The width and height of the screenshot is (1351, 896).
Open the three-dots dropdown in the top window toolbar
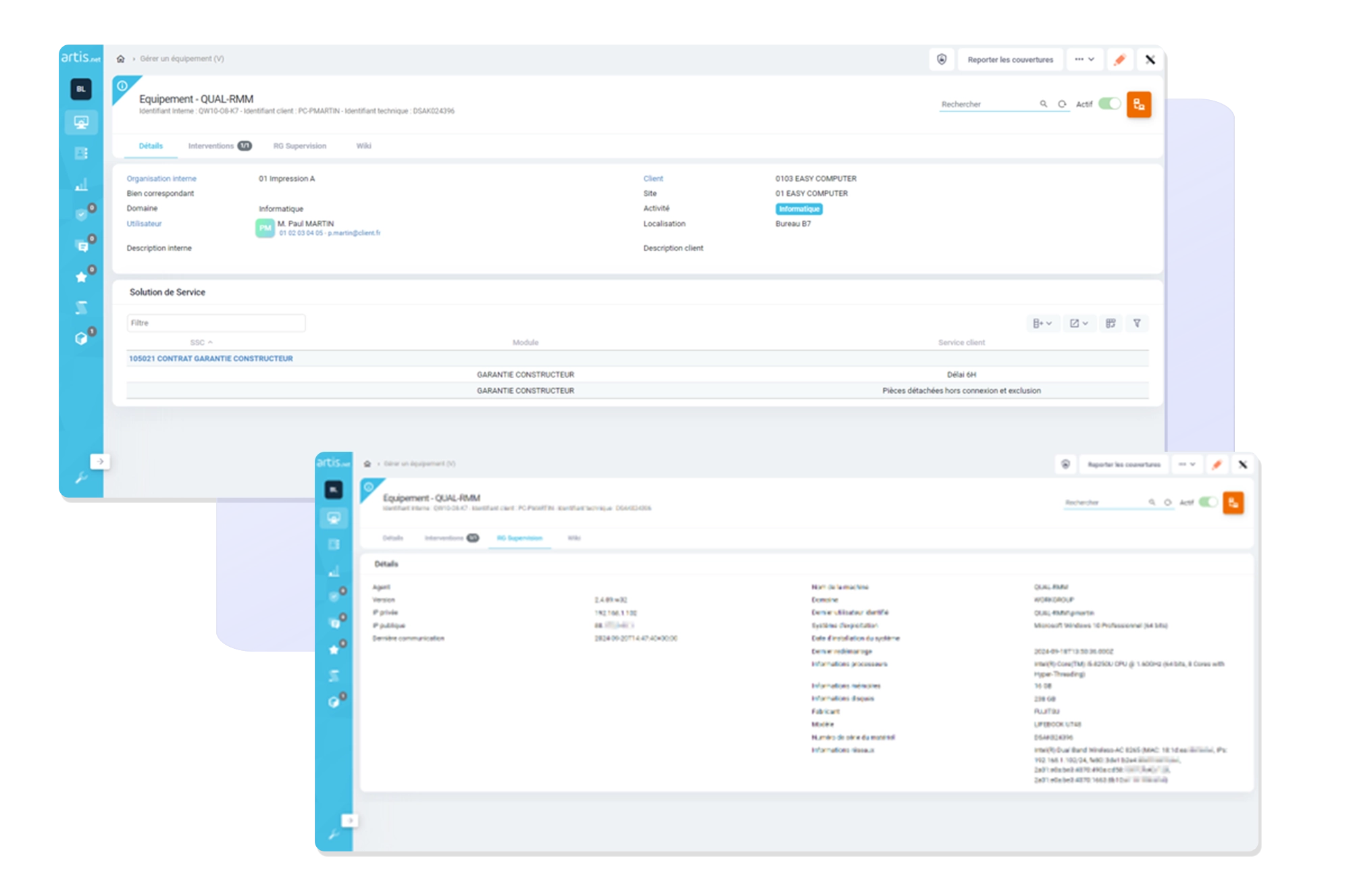1084,59
